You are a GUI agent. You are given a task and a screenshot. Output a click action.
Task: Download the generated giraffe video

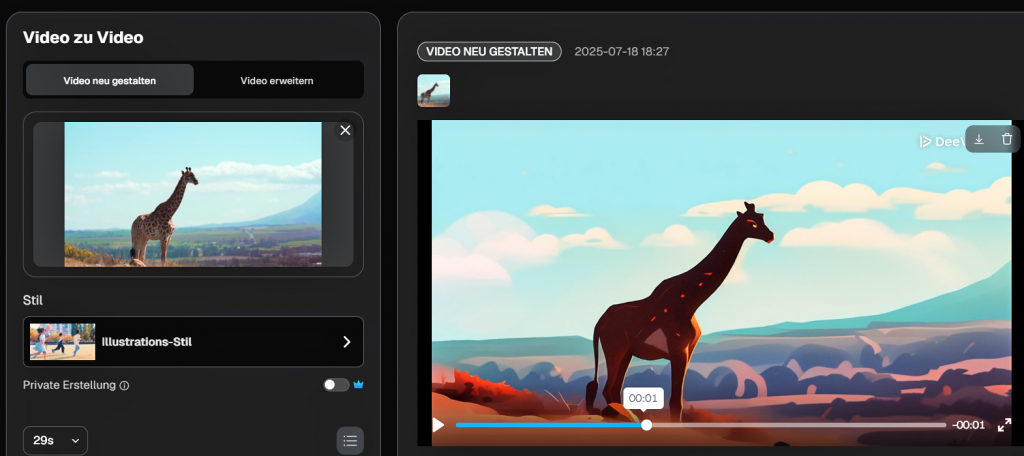979,139
